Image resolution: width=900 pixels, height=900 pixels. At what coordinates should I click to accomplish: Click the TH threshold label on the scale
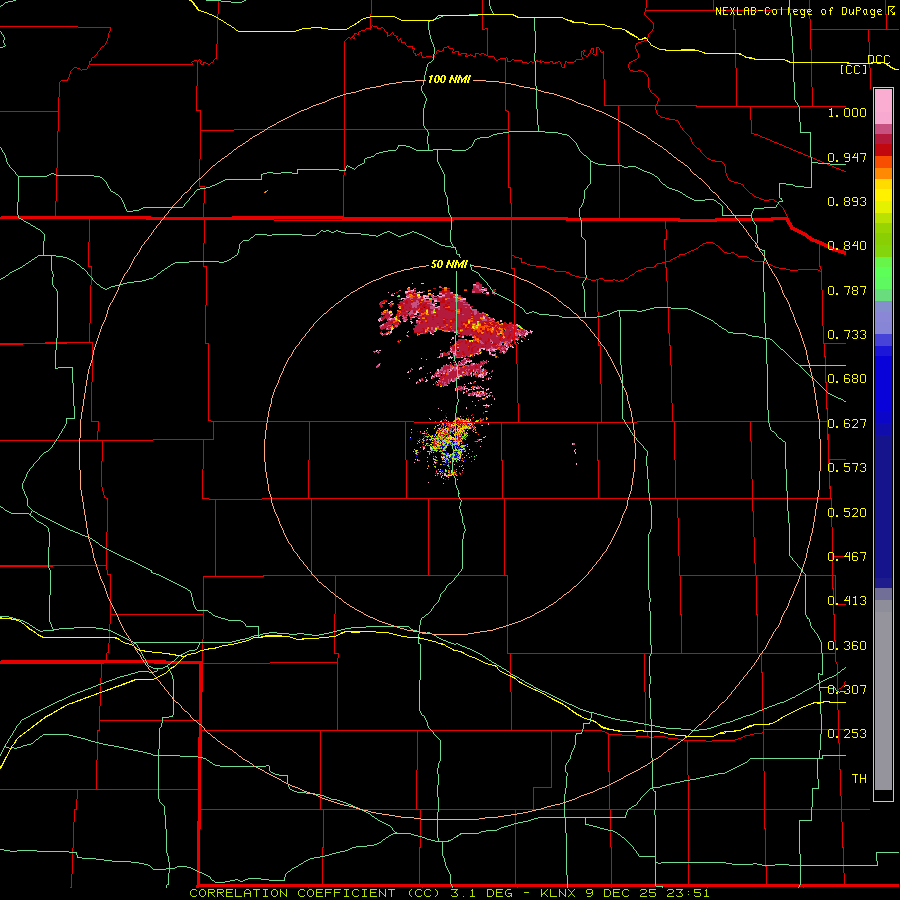(x=859, y=779)
